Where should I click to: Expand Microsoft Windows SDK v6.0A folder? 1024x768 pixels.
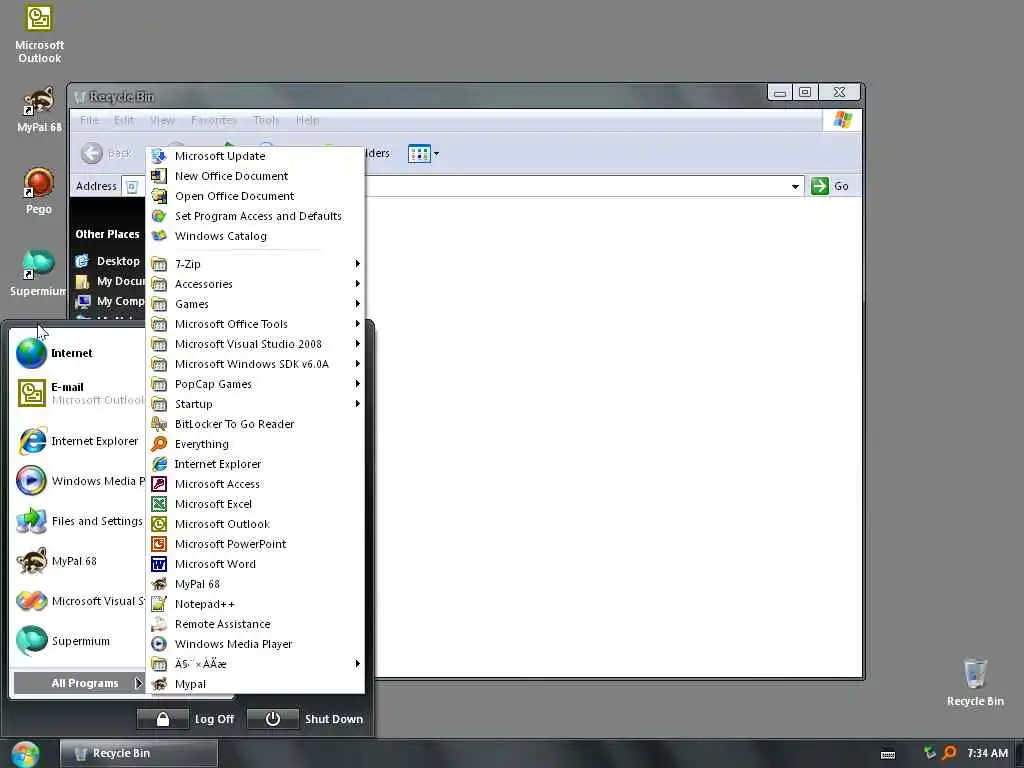[x=255, y=364]
